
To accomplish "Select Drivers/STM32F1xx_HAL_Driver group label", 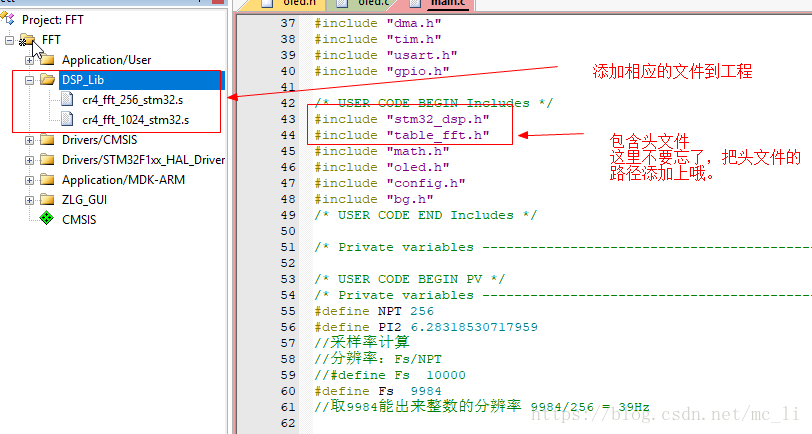I will 143,160.
